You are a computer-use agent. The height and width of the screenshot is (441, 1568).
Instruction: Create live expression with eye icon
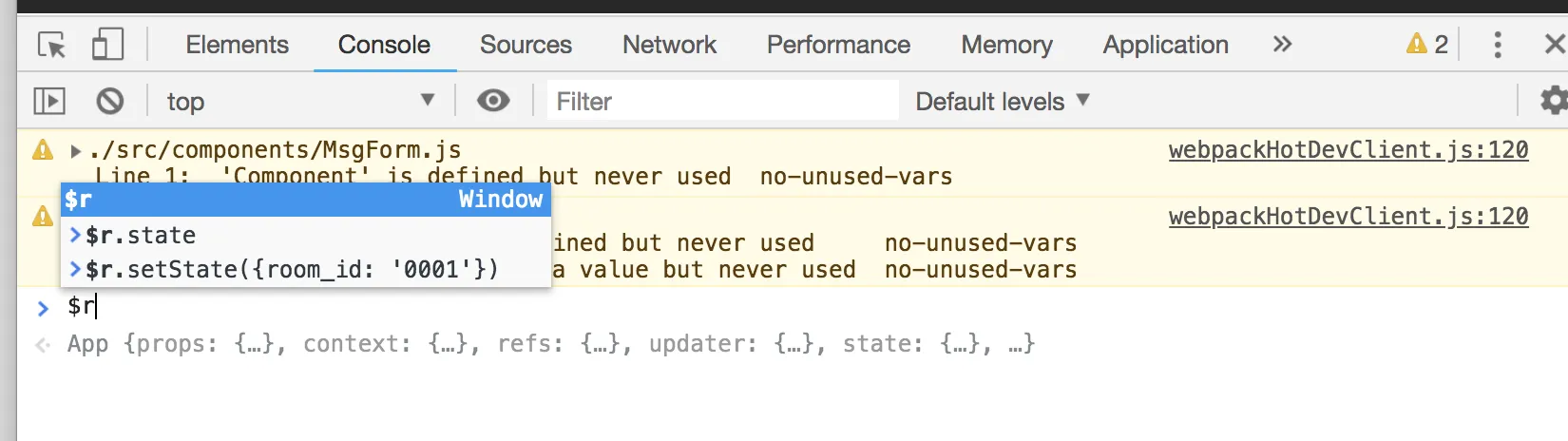click(x=493, y=101)
